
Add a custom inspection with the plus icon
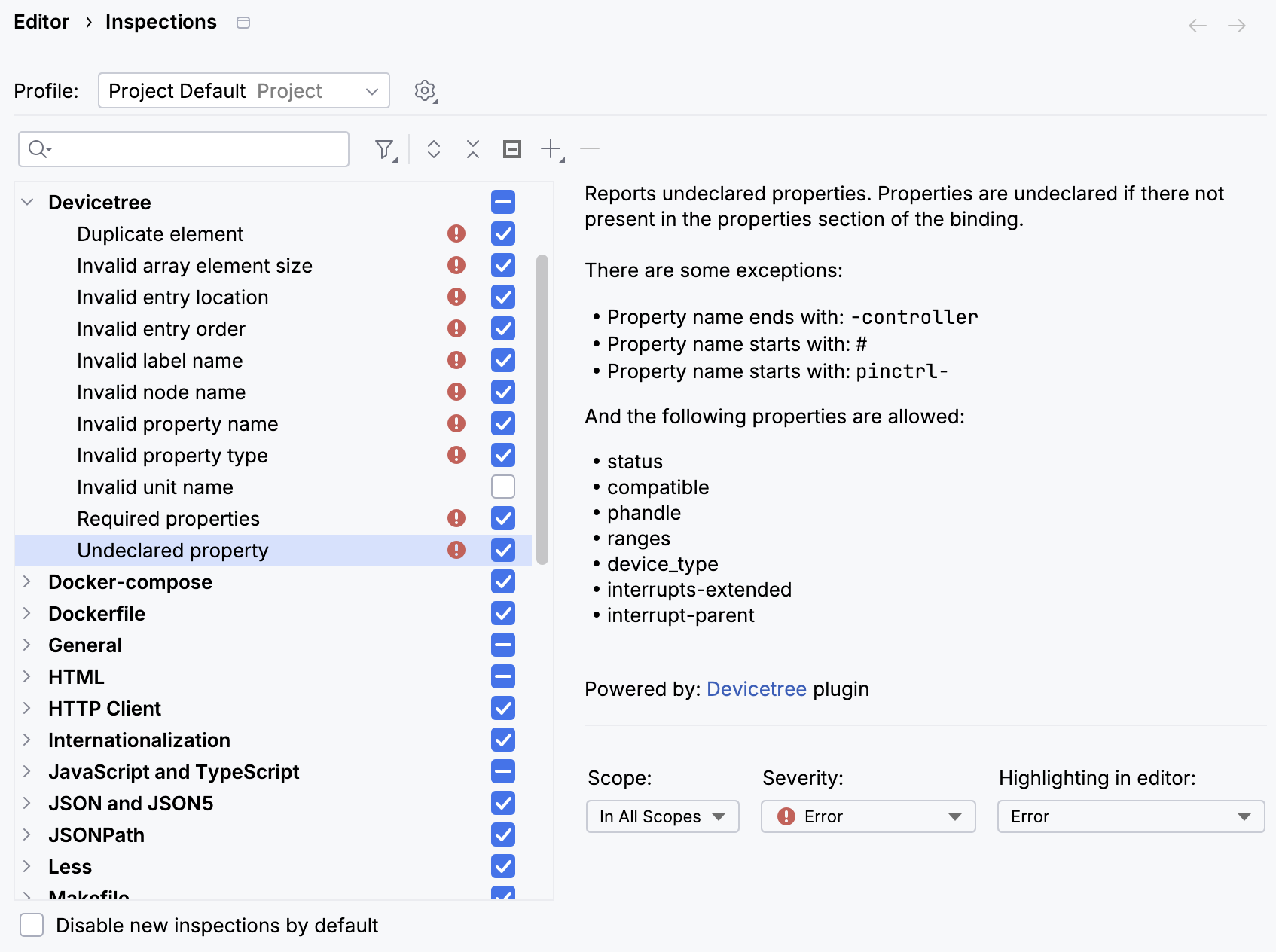click(x=551, y=148)
